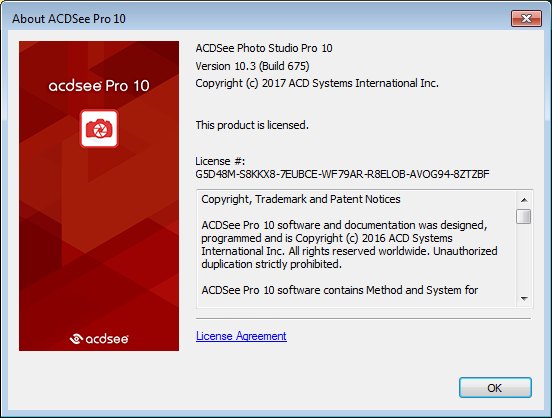Click the scrollbar thumb in notices box
The width and height of the screenshot is (552, 418).
tap(524, 216)
